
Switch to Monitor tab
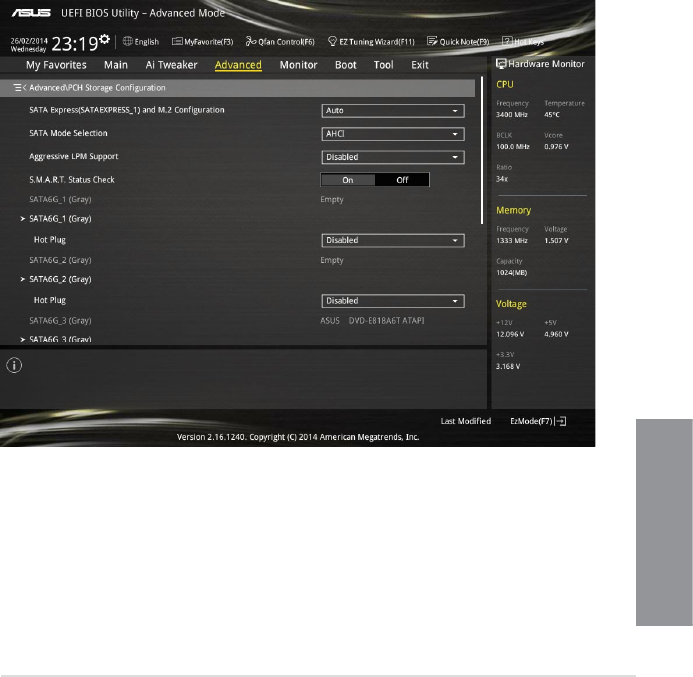pyautogui.click(x=298, y=65)
